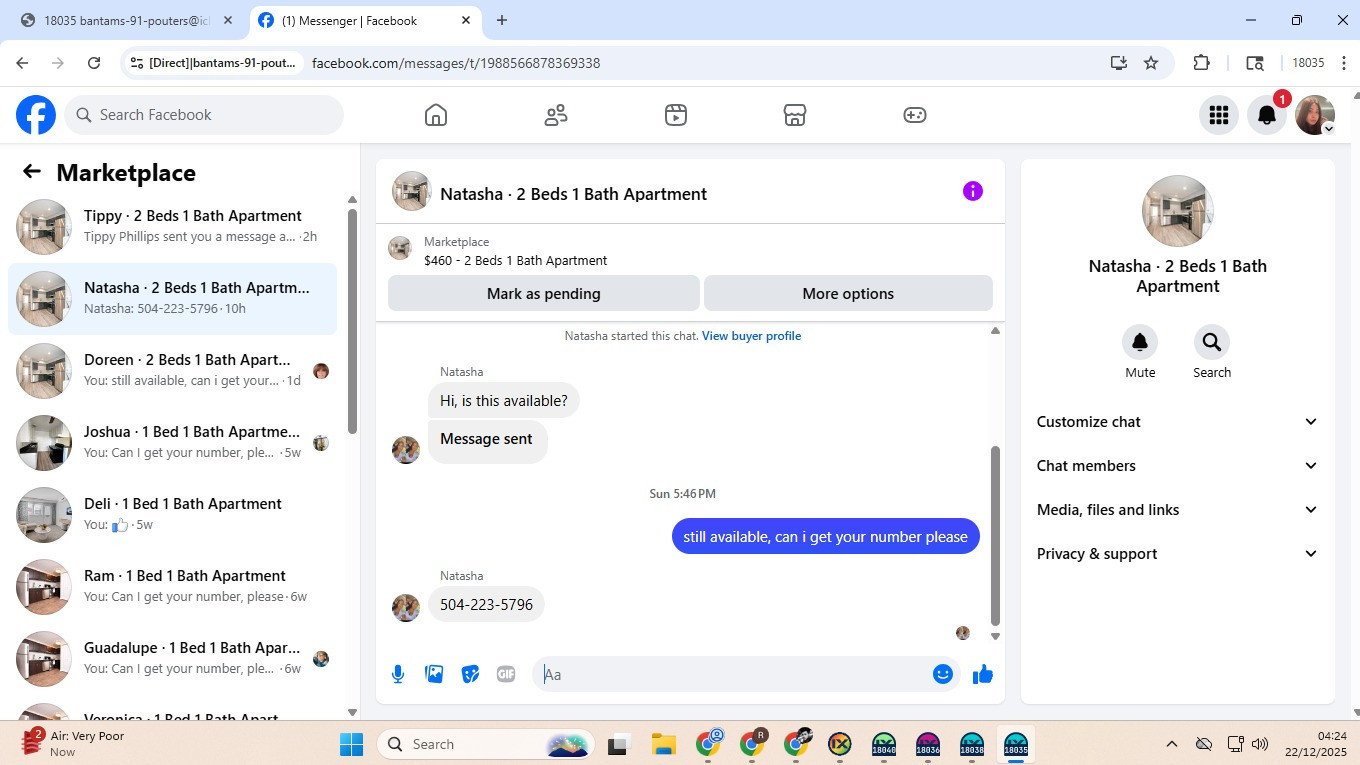Screen dimensions: 1360x765
Task: Open the Gaming controller icon
Action: click(915, 115)
